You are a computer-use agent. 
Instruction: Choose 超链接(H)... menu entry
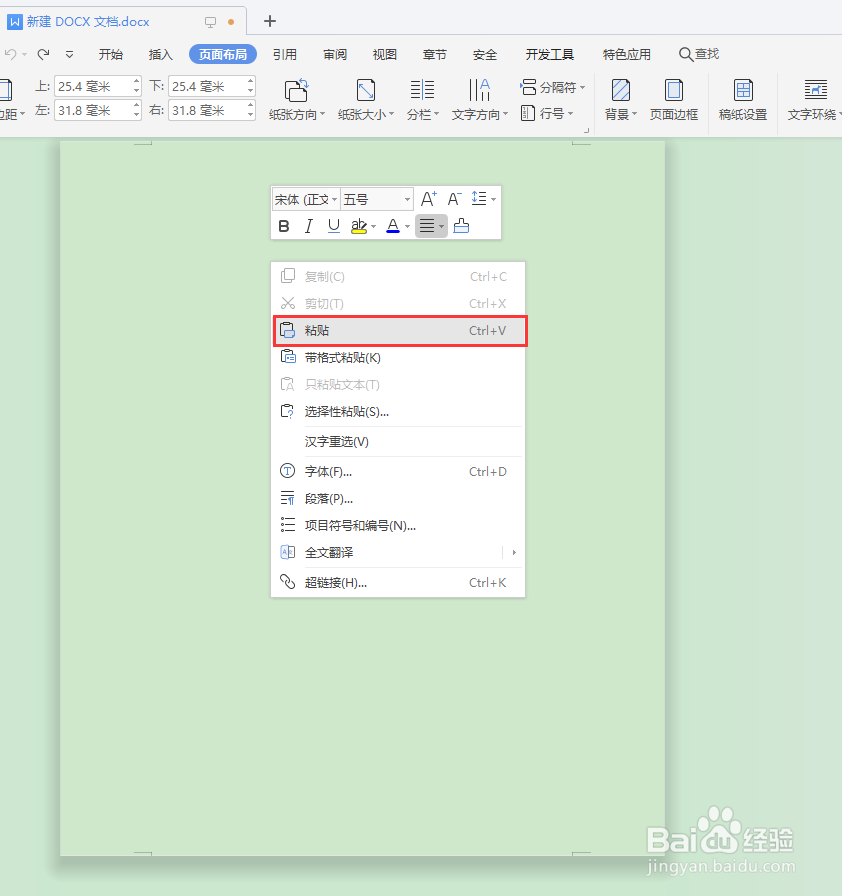(398, 582)
